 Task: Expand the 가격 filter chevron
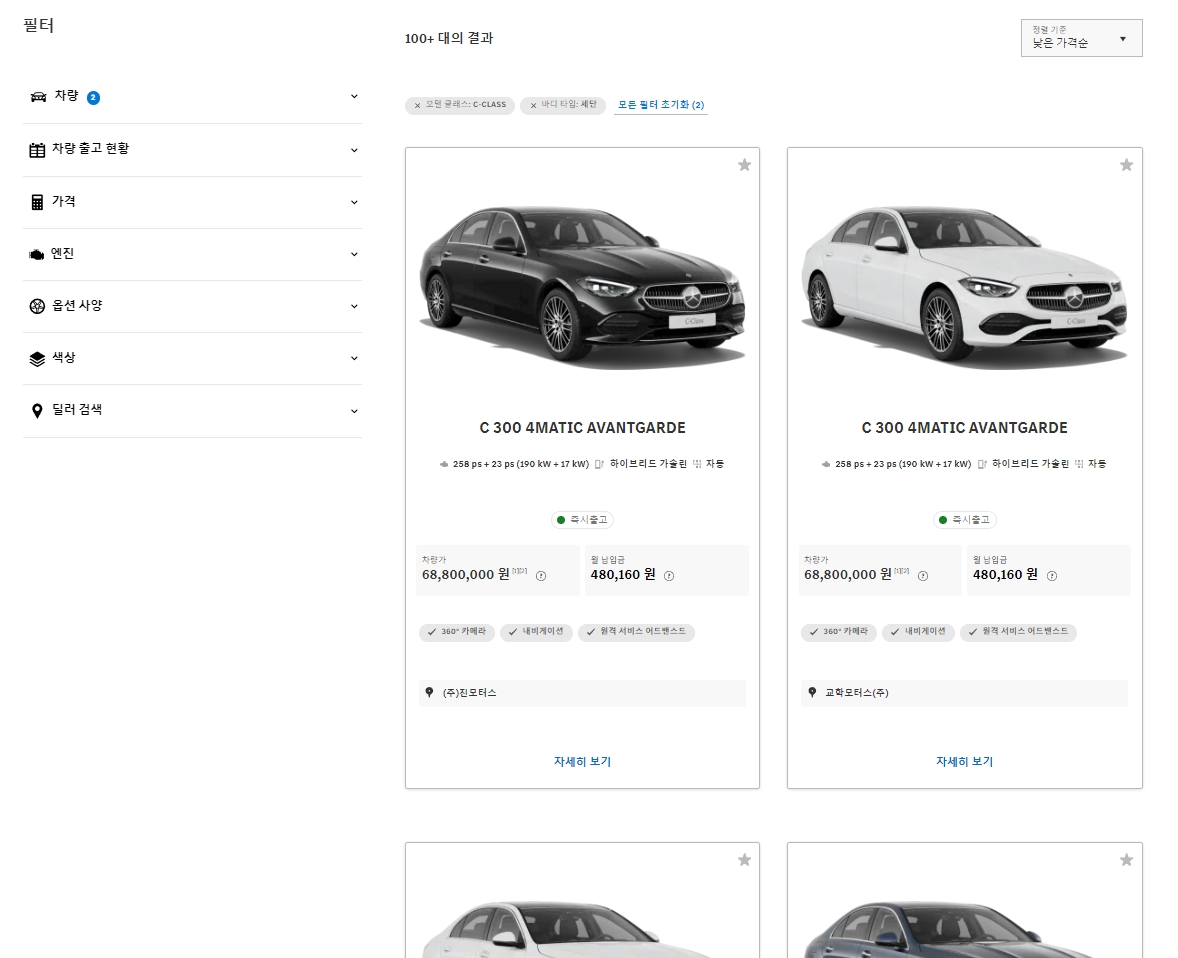(354, 202)
